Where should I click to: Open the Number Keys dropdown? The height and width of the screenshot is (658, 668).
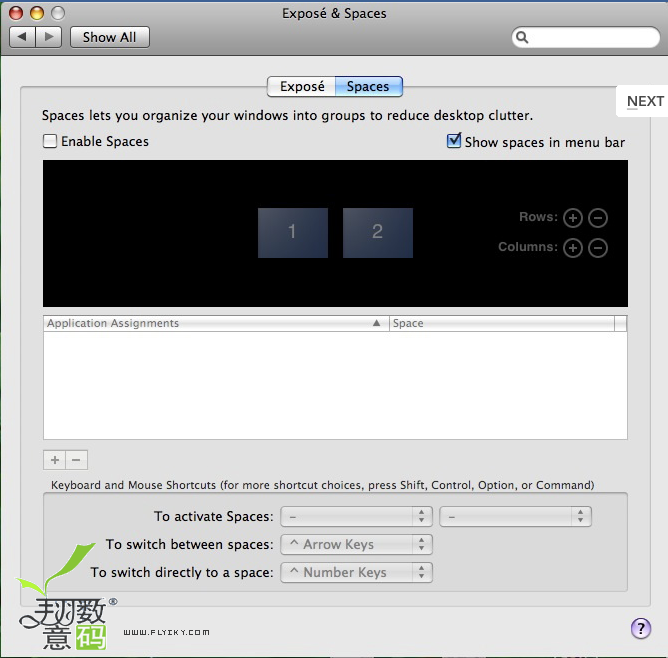(356, 573)
